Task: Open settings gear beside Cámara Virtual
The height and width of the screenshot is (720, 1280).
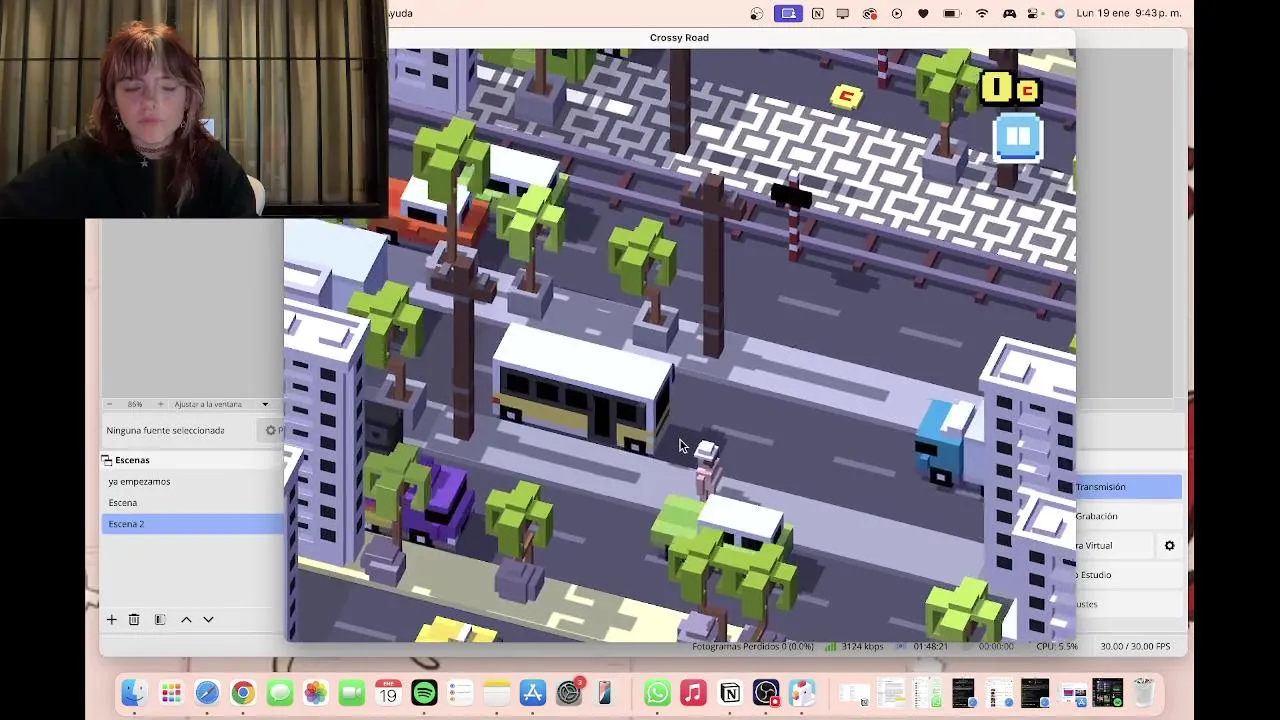Action: pos(1169,545)
